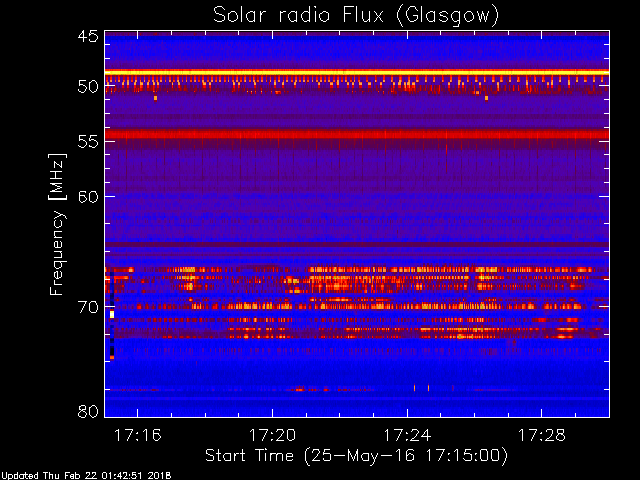Click the plot title 'Solar radio Flux (Glasgow)'
This screenshot has width=640, height=480.
pos(356,16)
